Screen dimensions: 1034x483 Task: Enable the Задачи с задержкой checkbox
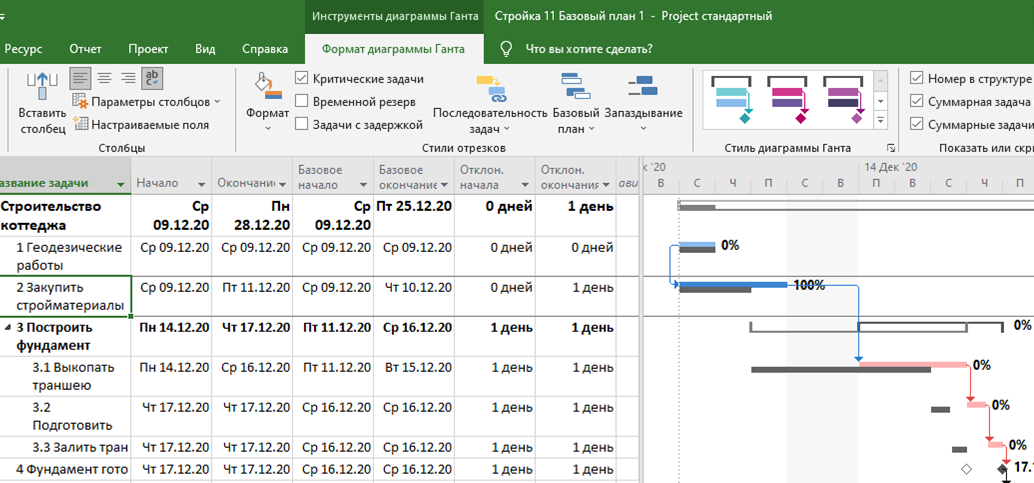pos(302,124)
